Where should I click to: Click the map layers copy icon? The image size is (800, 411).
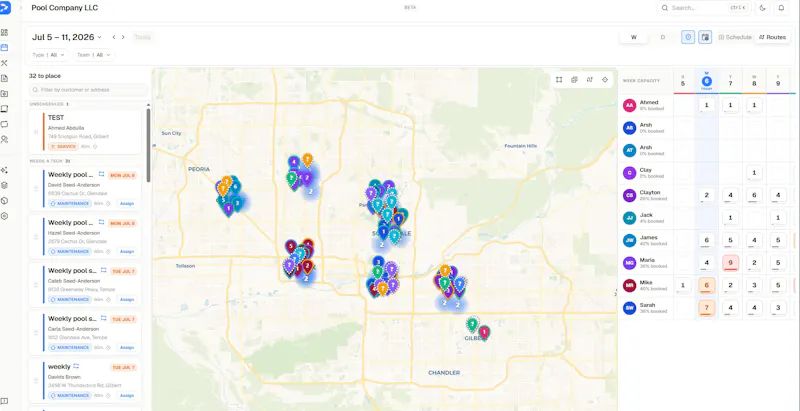pos(574,80)
